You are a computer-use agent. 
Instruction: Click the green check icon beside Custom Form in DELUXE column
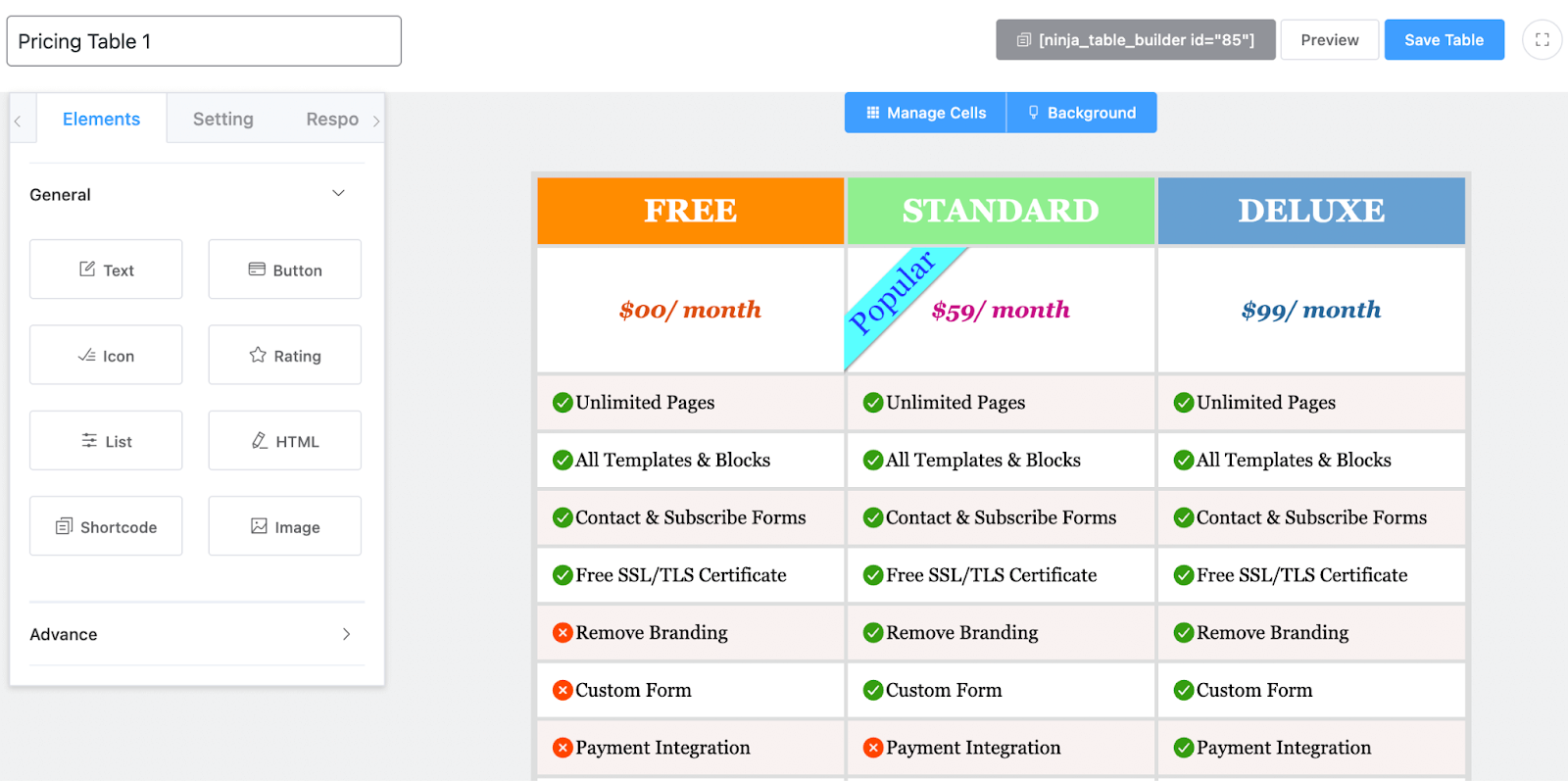[1184, 691]
